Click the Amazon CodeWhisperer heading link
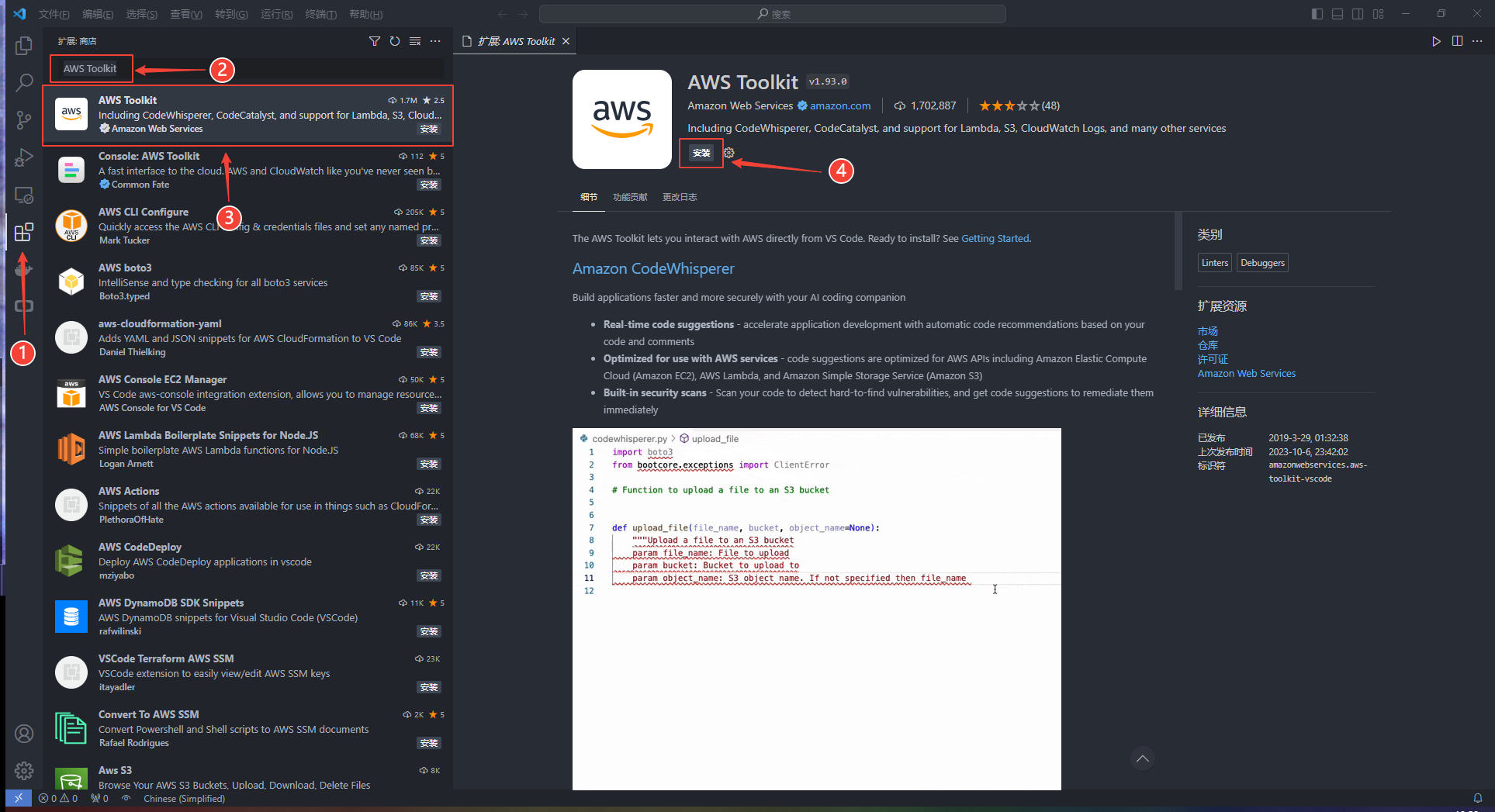This screenshot has width=1495, height=812. pos(653,268)
